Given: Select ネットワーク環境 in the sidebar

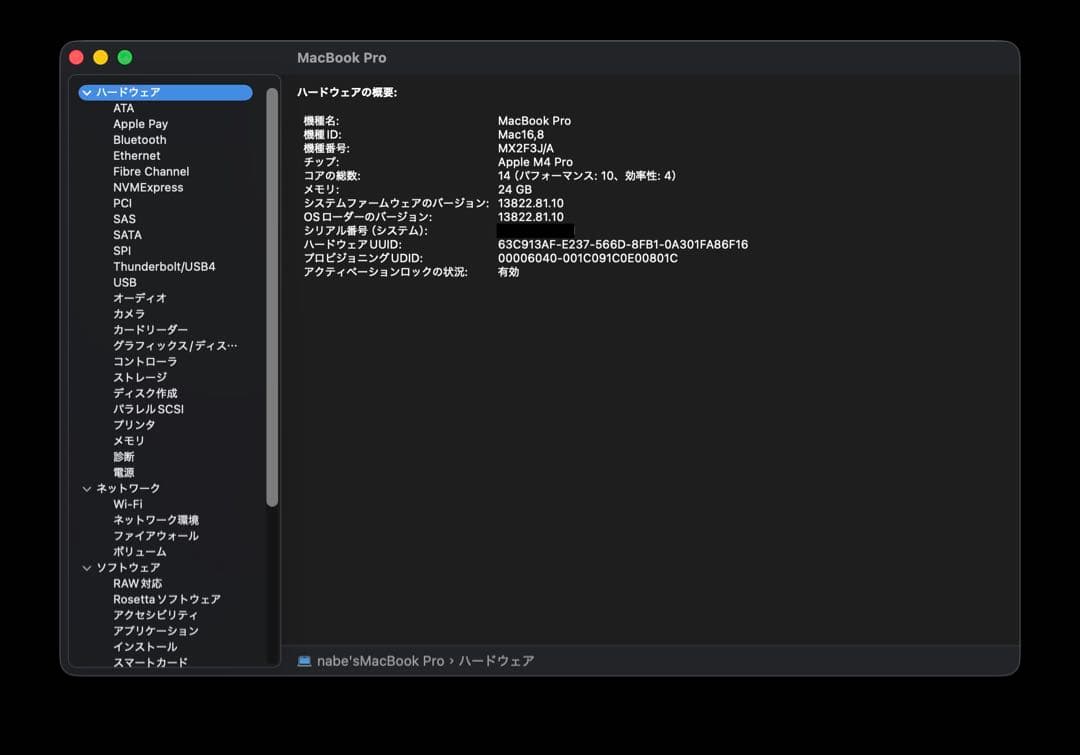Looking at the screenshot, I should (x=156, y=520).
